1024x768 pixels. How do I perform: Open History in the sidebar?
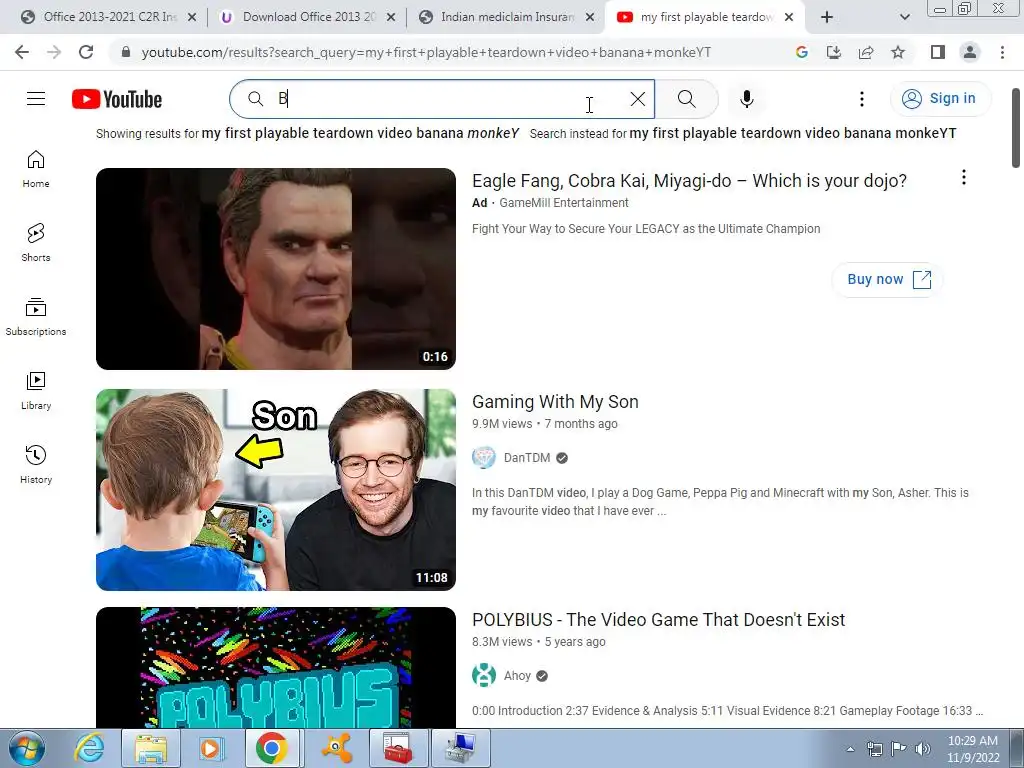[x=36, y=464]
